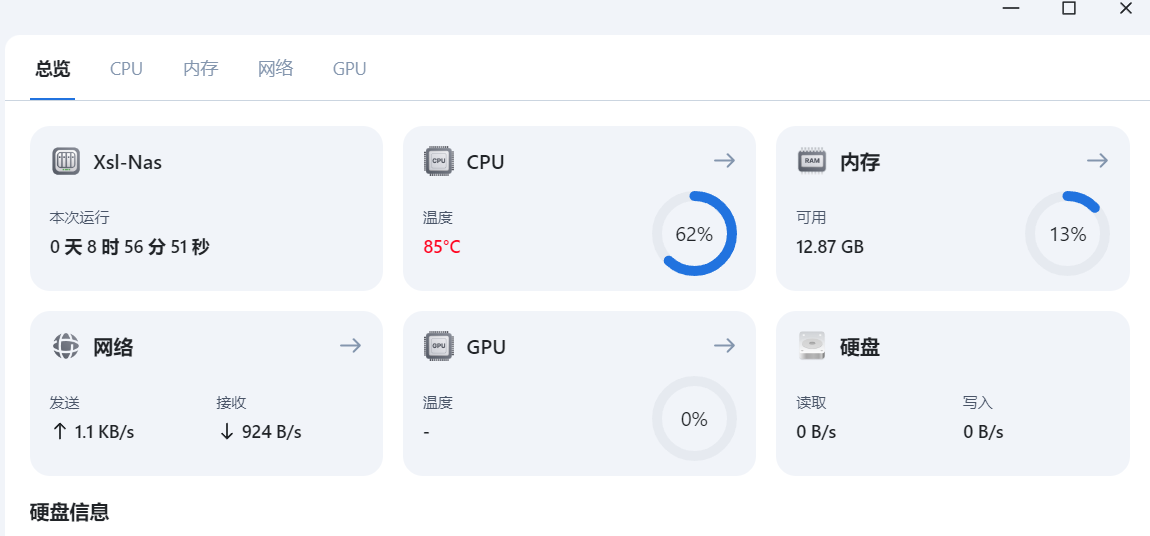
Task: Click the CPU chip icon
Action: (x=438, y=161)
